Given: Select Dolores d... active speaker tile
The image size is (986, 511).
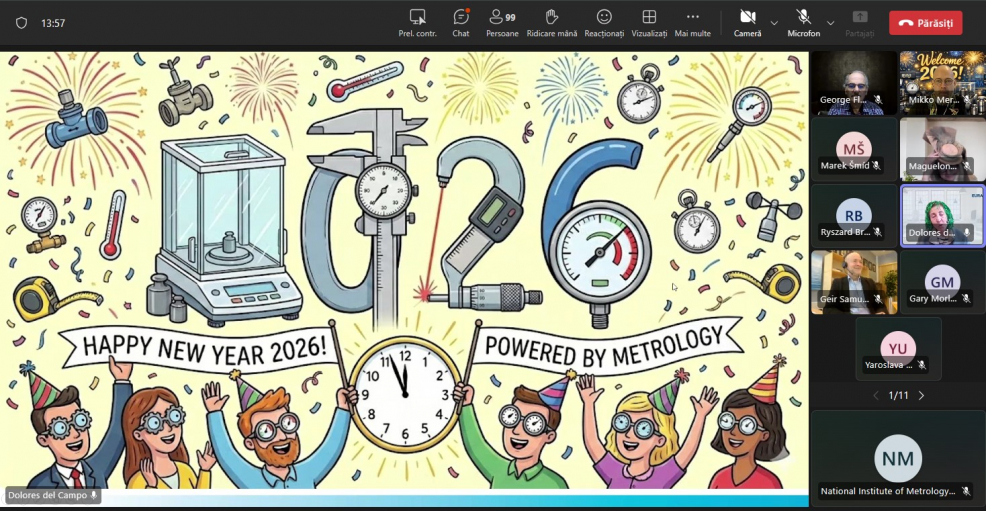Looking at the screenshot, I should pos(942,216).
